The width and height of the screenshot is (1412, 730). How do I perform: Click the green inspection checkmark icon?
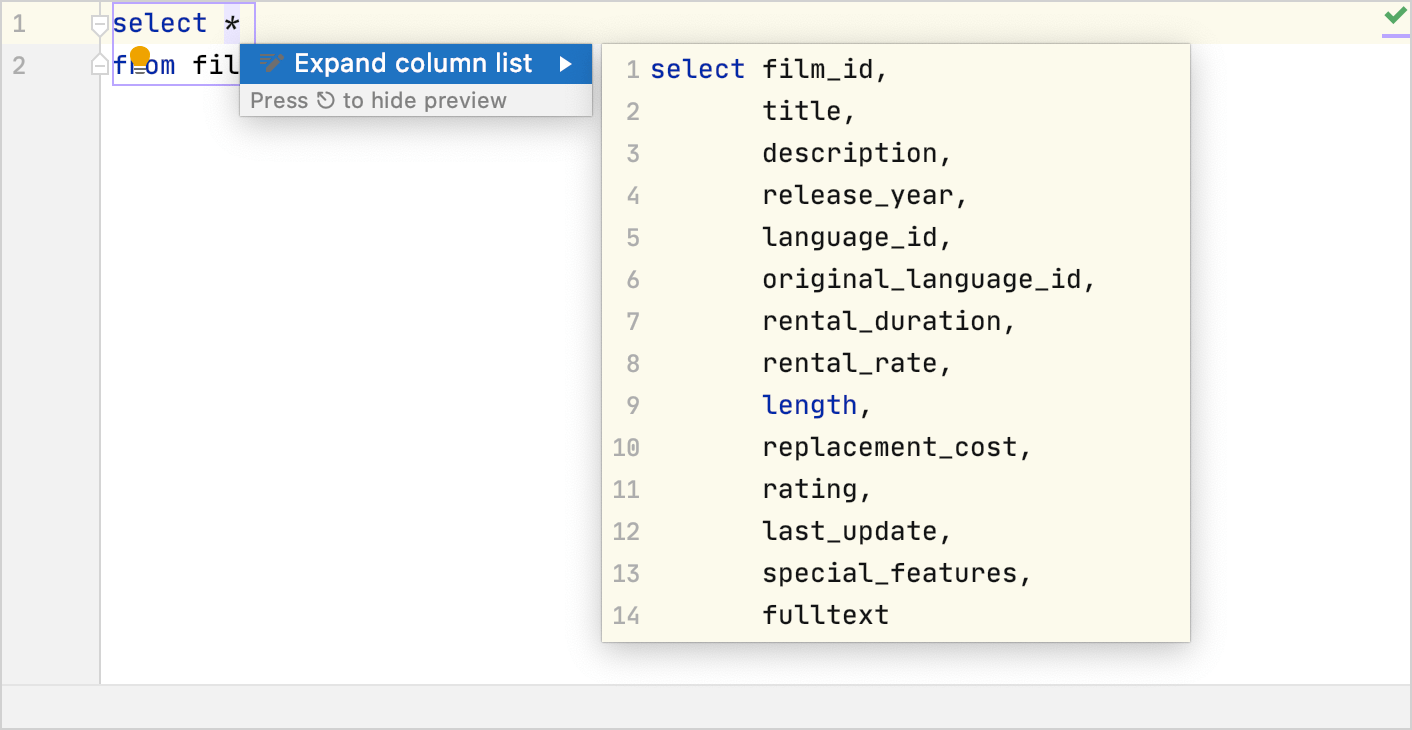(x=1395, y=16)
